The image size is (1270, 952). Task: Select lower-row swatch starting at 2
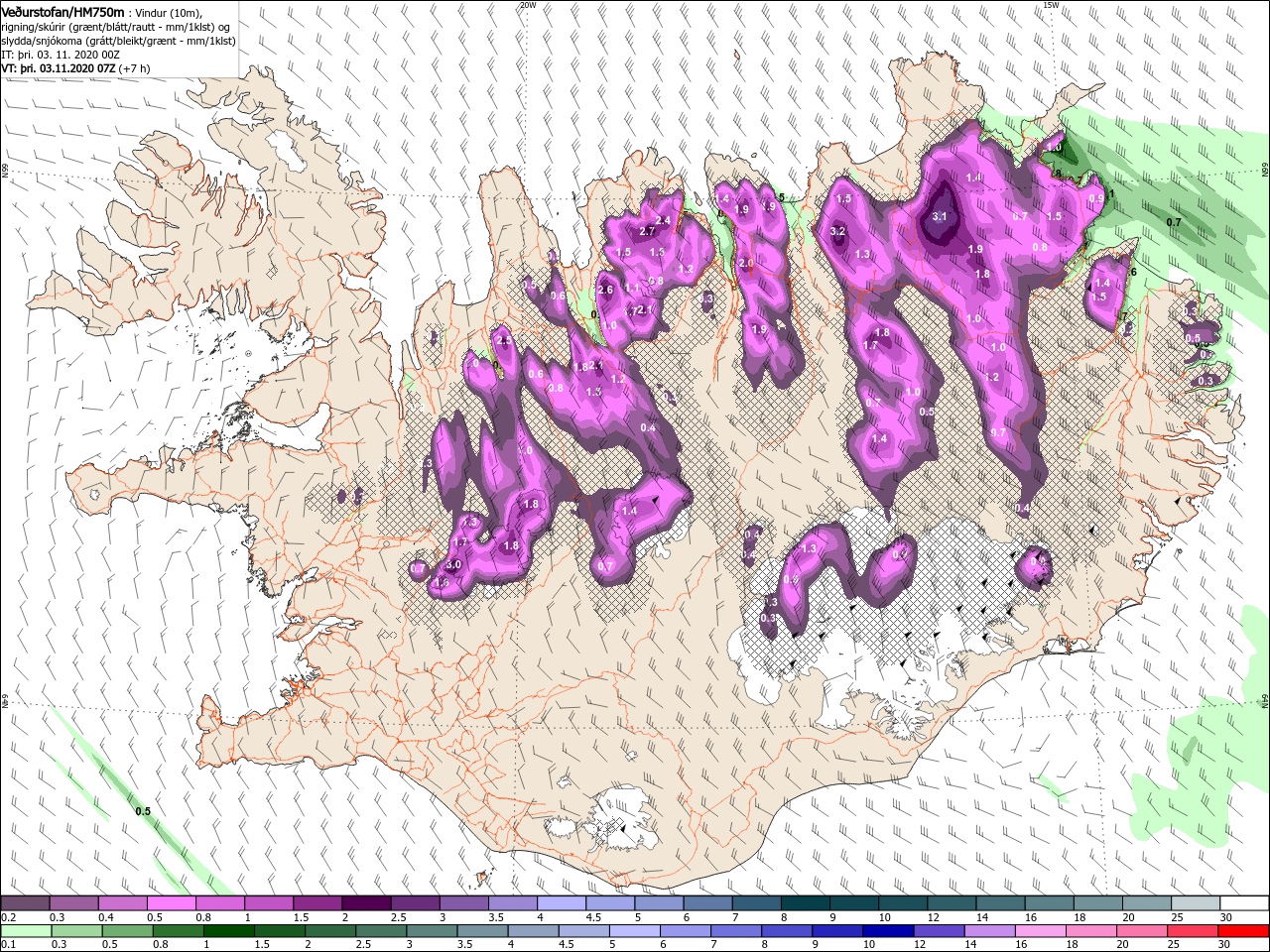tap(330, 931)
